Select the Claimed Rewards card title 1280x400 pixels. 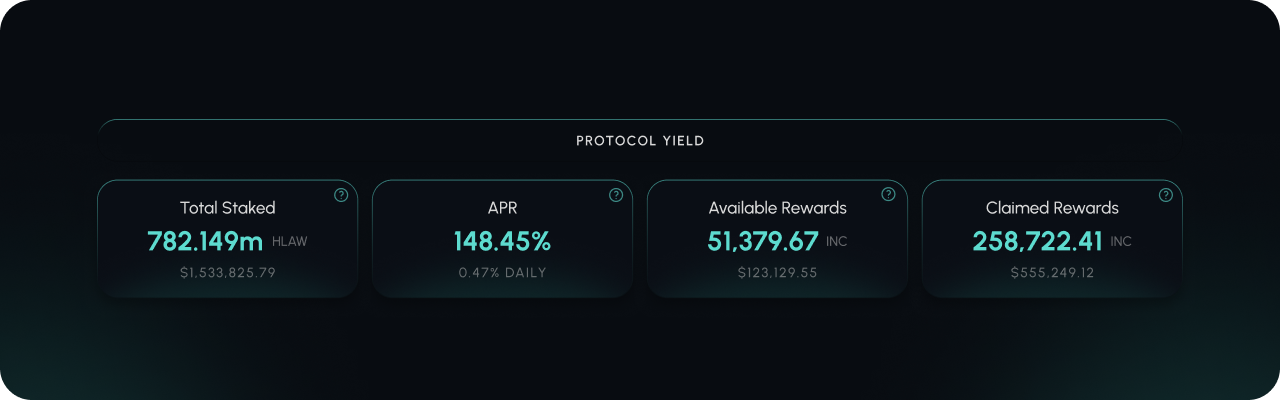1052,208
